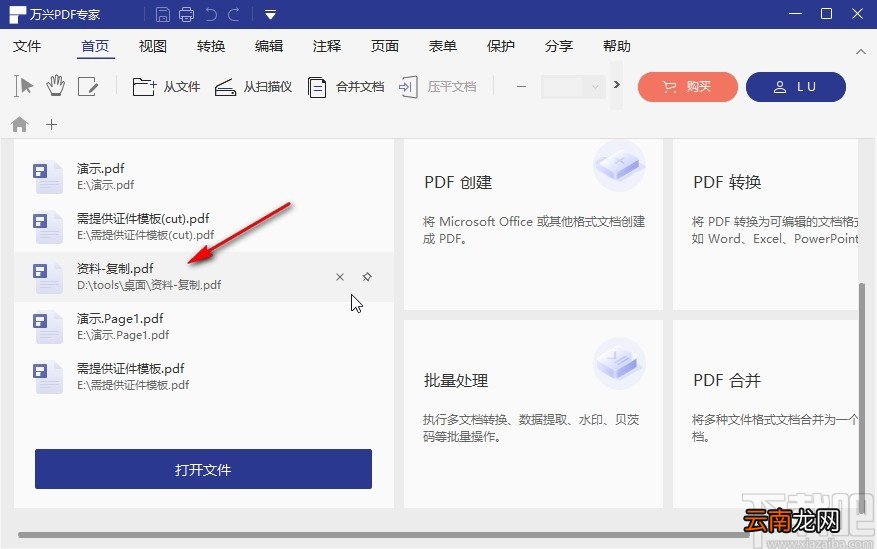Click the 演示.pdf file icon
The width and height of the screenshot is (877, 549).
(48, 177)
